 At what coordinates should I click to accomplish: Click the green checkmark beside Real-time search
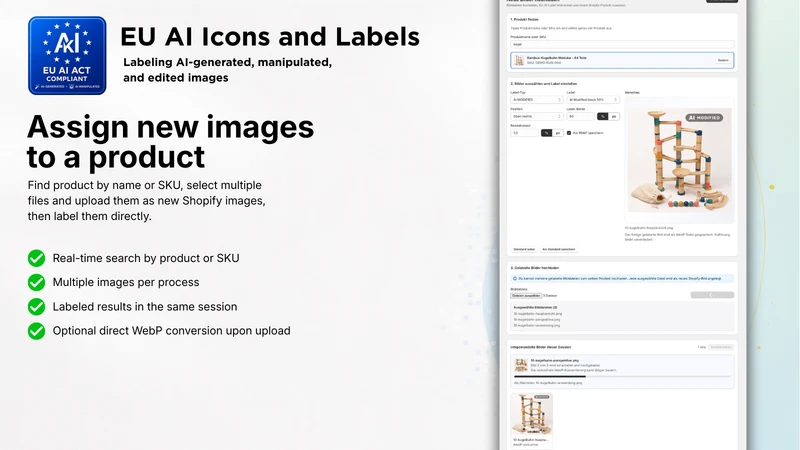point(36,258)
